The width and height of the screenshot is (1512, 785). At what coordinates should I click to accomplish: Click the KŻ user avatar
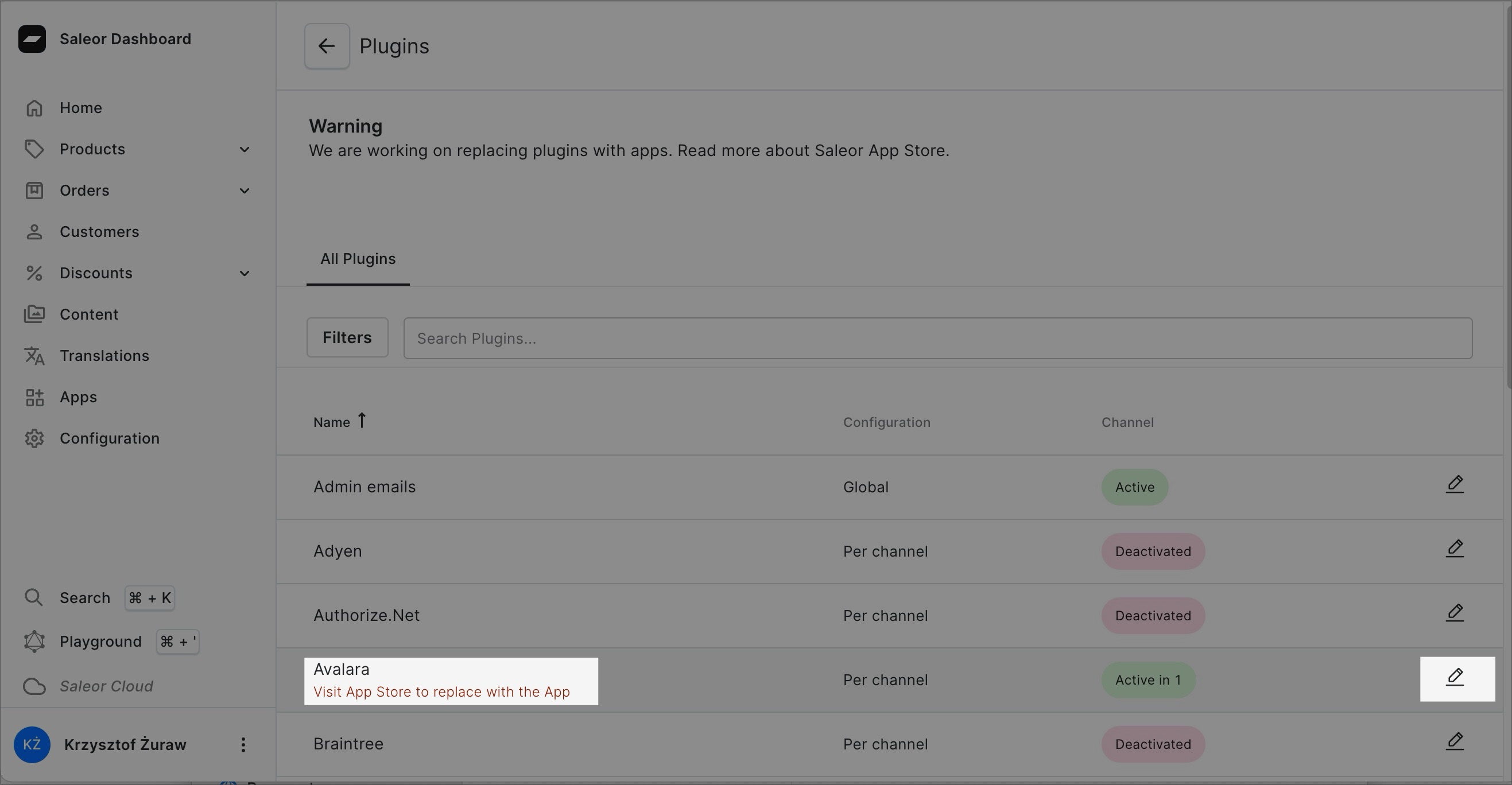click(x=32, y=745)
